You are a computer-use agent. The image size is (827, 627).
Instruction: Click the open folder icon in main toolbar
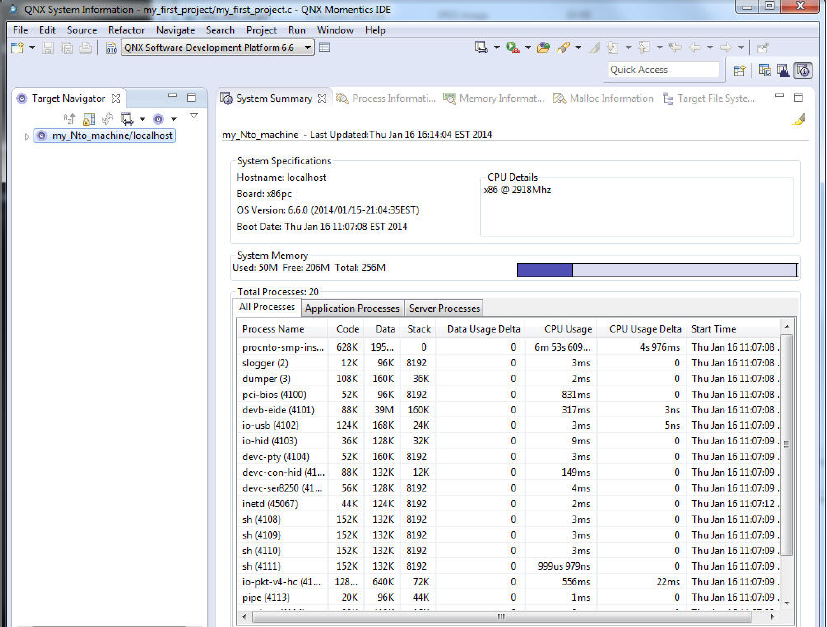[543, 48]
